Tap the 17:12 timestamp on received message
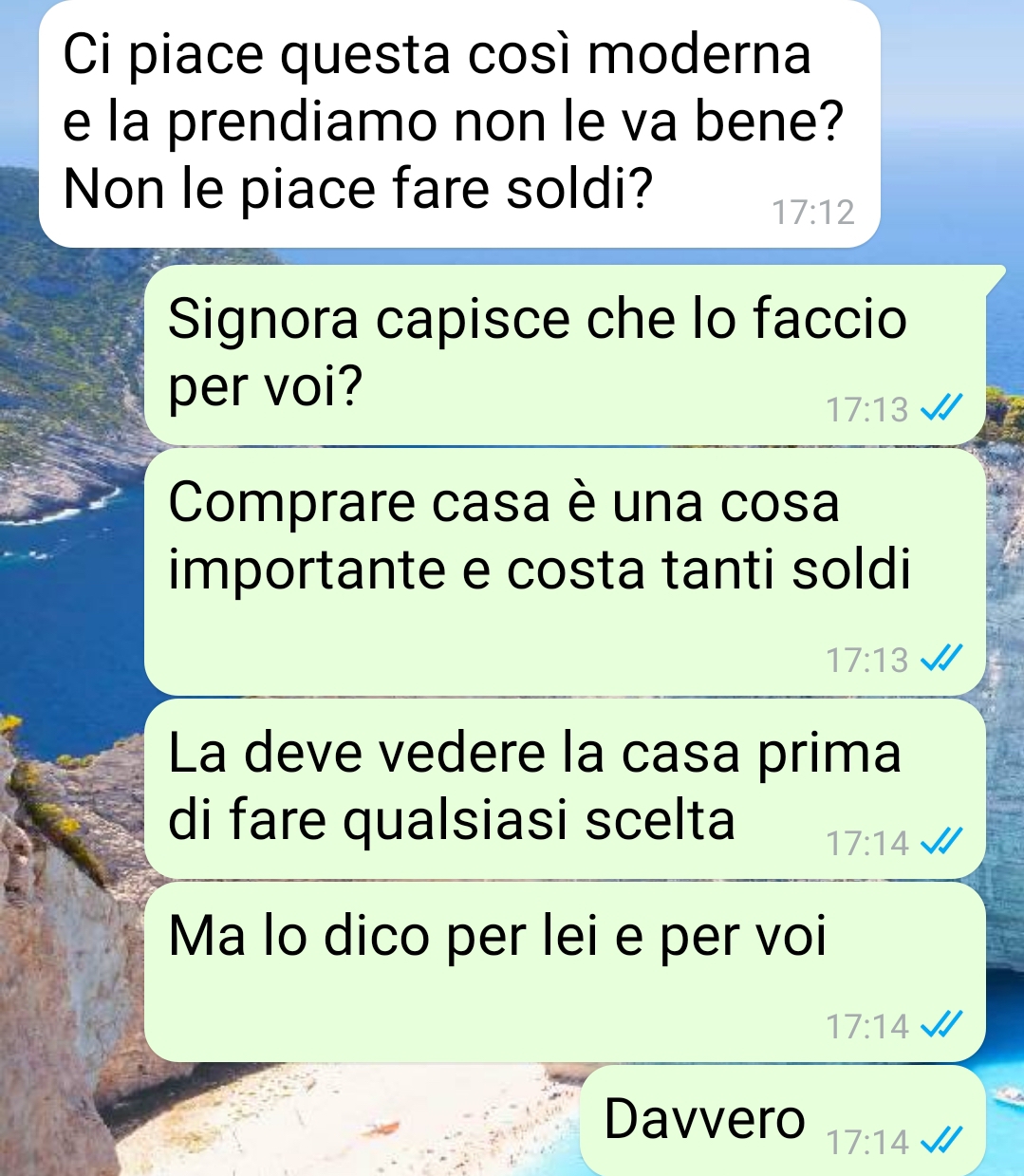This screenshot has width=1024, height=1176. 812,212
